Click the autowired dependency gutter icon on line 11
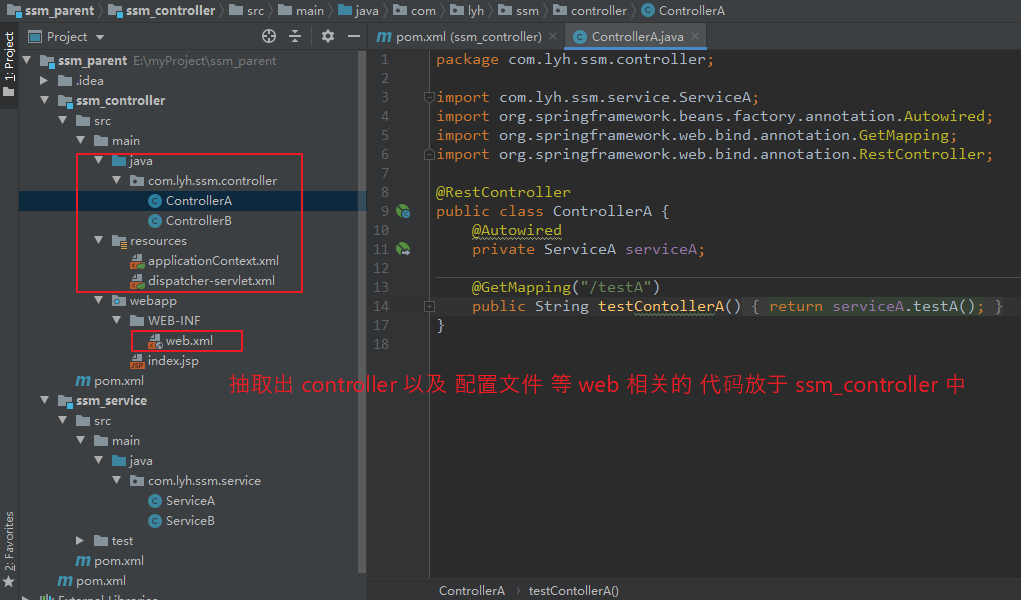 [x=404, y=249]
